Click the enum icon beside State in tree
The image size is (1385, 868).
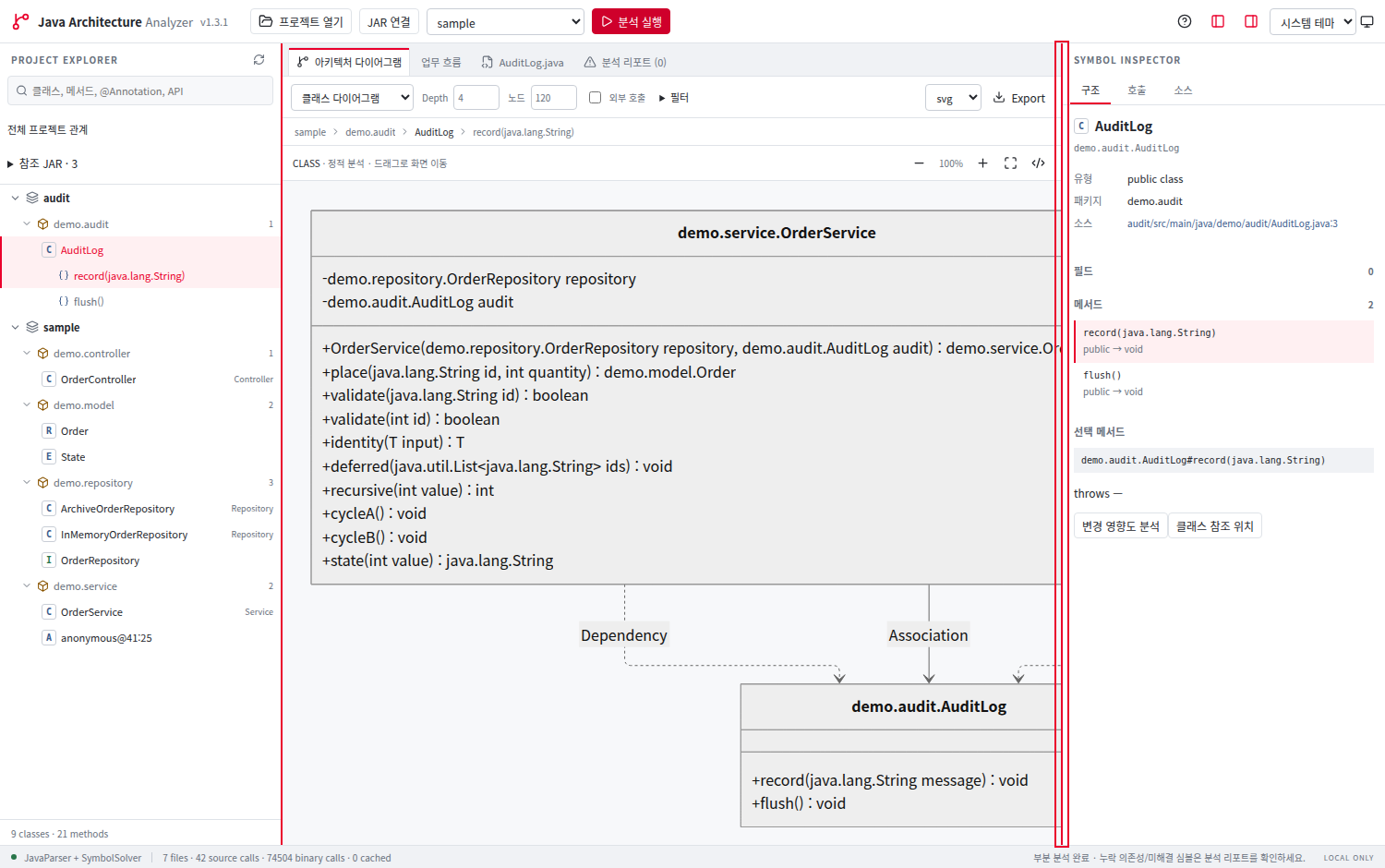pyautogui.click(x=49, y=457)
